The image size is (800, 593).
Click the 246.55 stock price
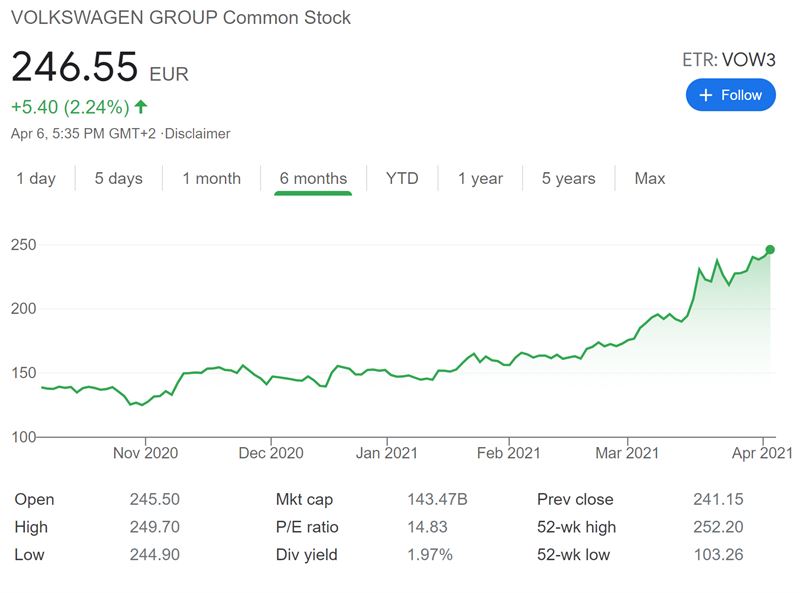coord(74,67)
